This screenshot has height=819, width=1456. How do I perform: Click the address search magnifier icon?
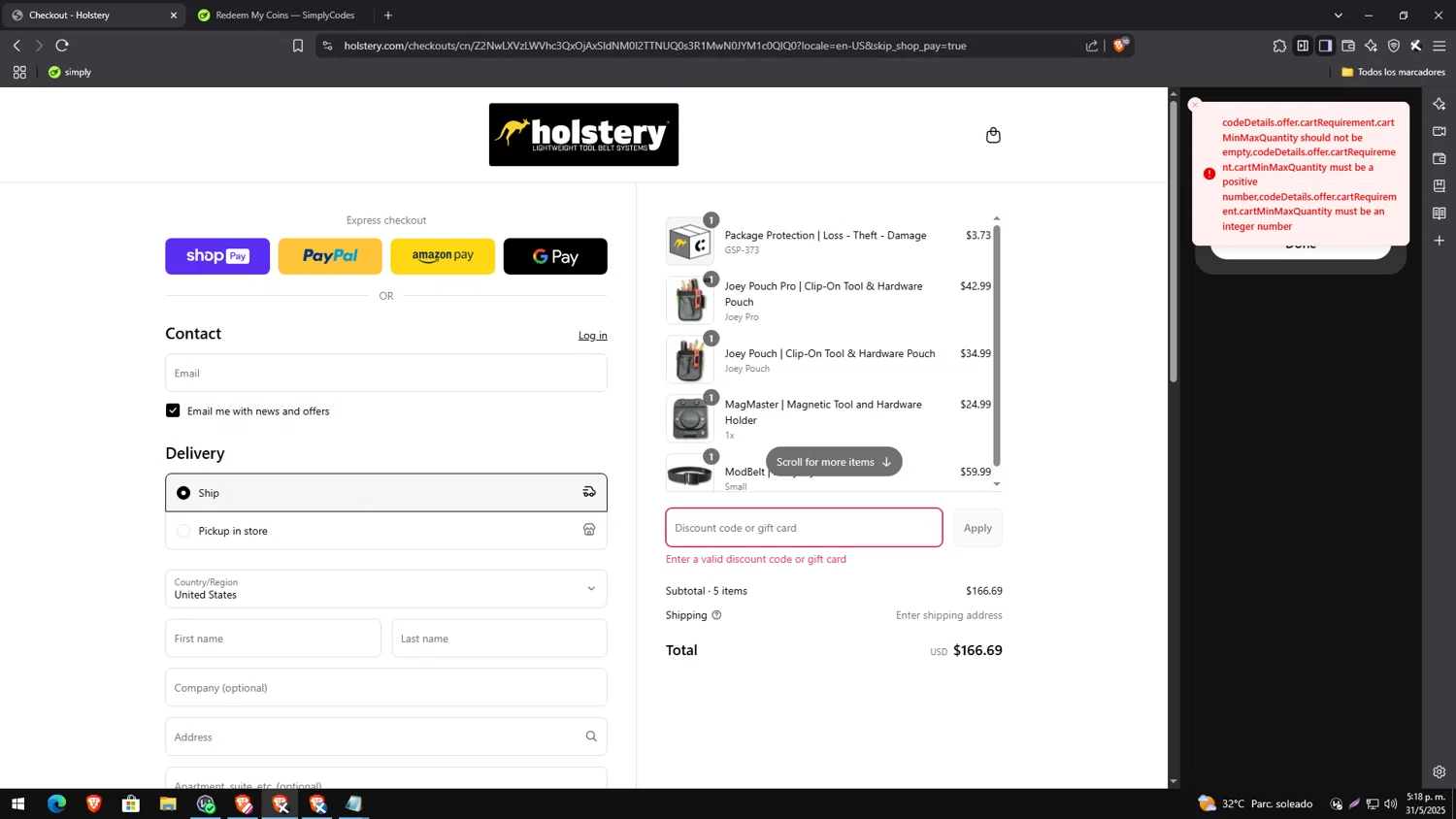[591, 737]
